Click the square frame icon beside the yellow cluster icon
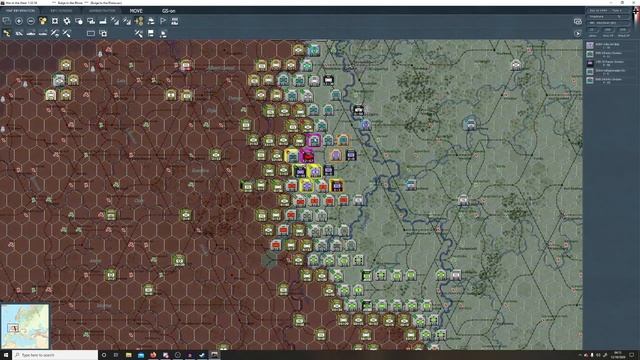Image resolution: width=640 pixels, height=360 pixels. 55,21
